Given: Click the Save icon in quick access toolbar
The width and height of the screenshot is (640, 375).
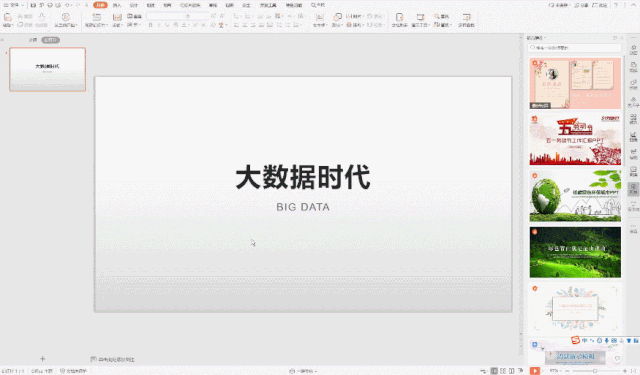Looking at the screenshot, I should pos(33,5).
